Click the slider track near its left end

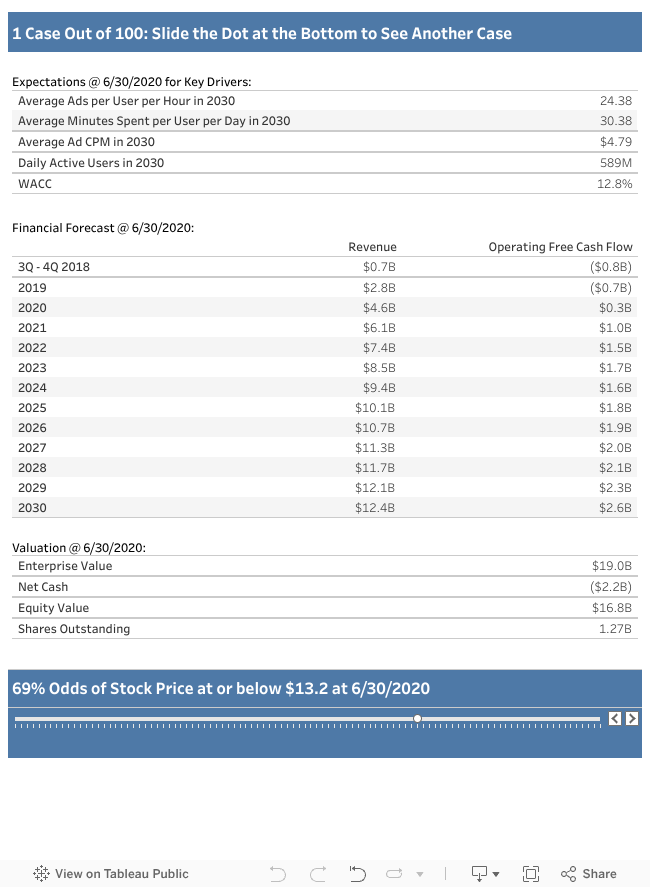coord(30,718)
